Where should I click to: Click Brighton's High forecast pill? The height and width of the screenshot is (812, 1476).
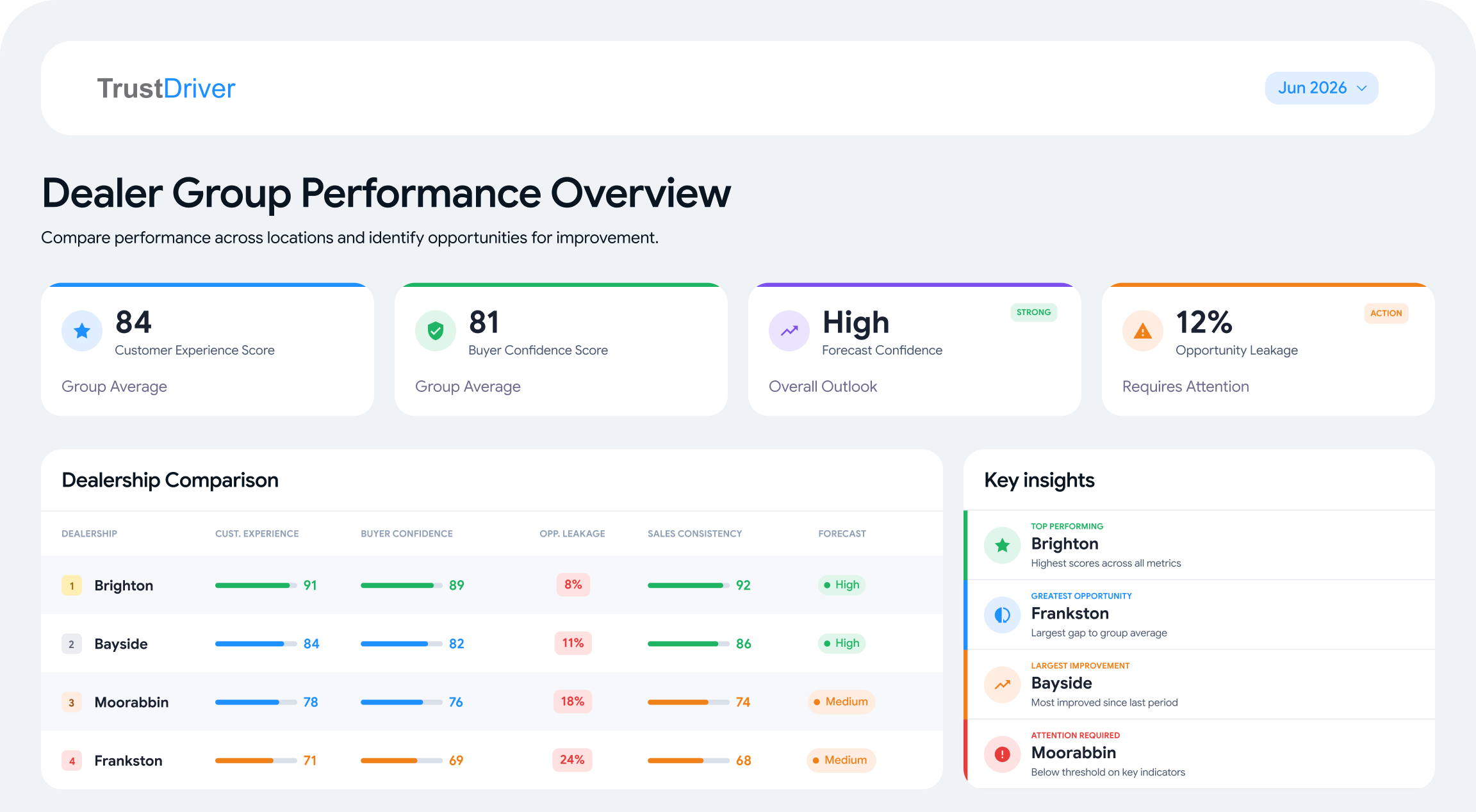pos(842,585)
